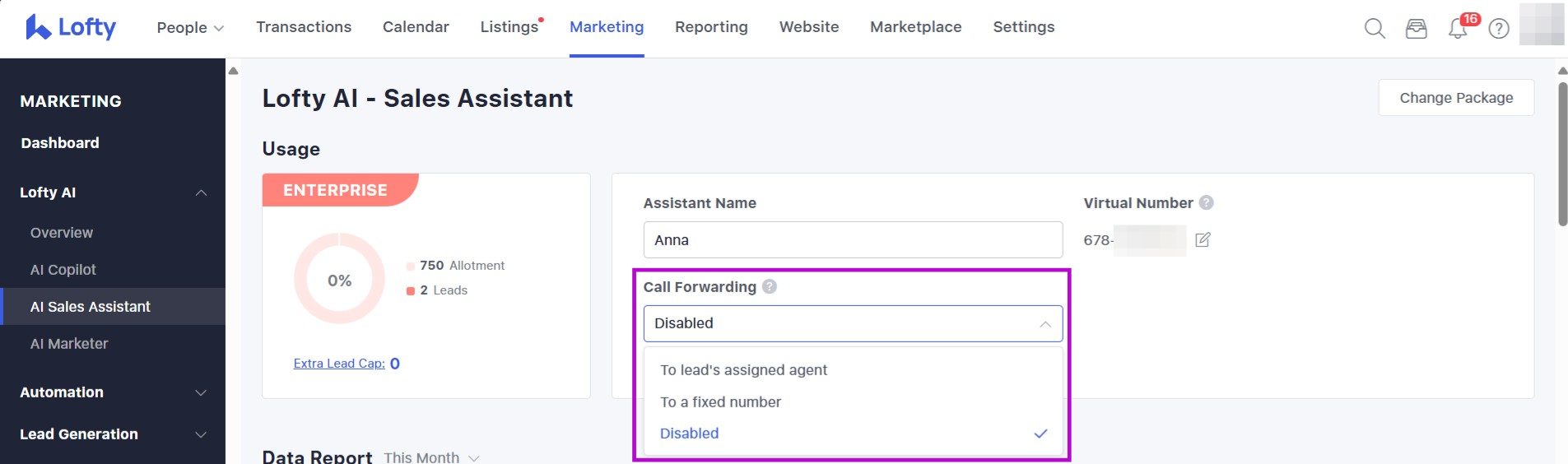The image size is (1568, 464).
Task: Open the People dropdown menu
Action: [x=190, y=27]
